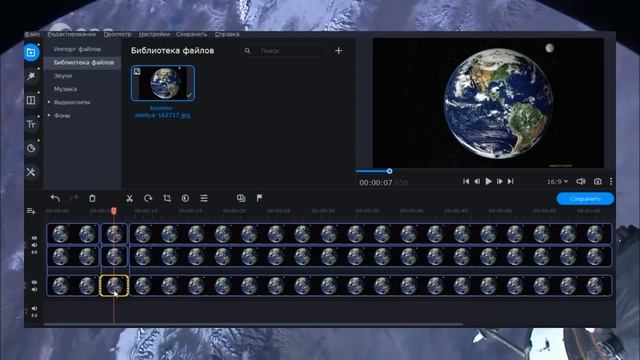640x360 pixels.
Task: Select Библиотека файлов in left panel
Action: [x=82, y=62]
